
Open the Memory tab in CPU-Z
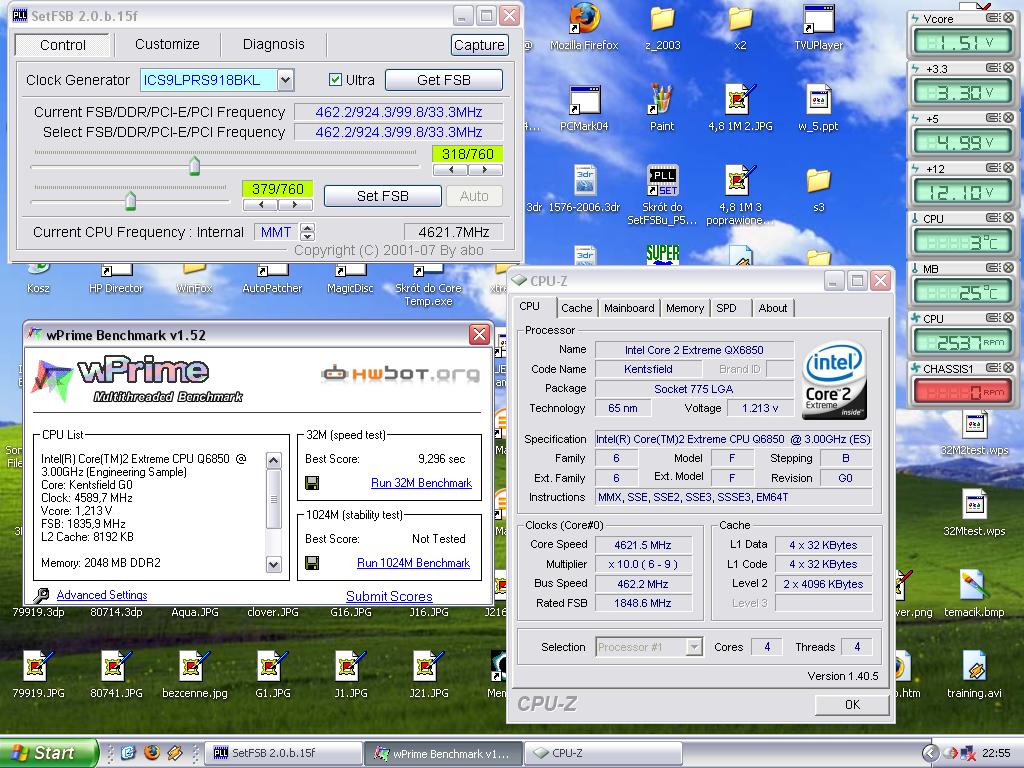[684, 308]
